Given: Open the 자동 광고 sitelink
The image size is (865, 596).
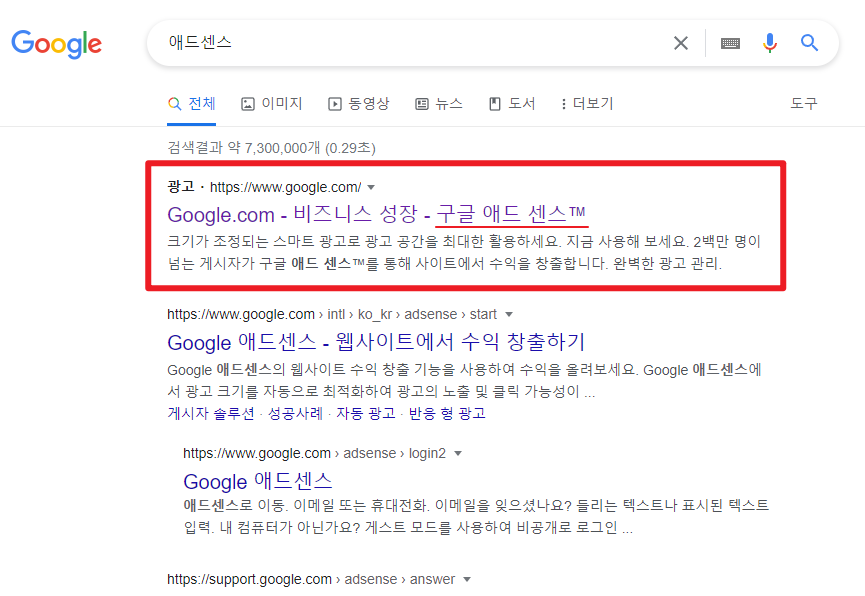Looking at the screenshot, I should (x=366, y=413).
